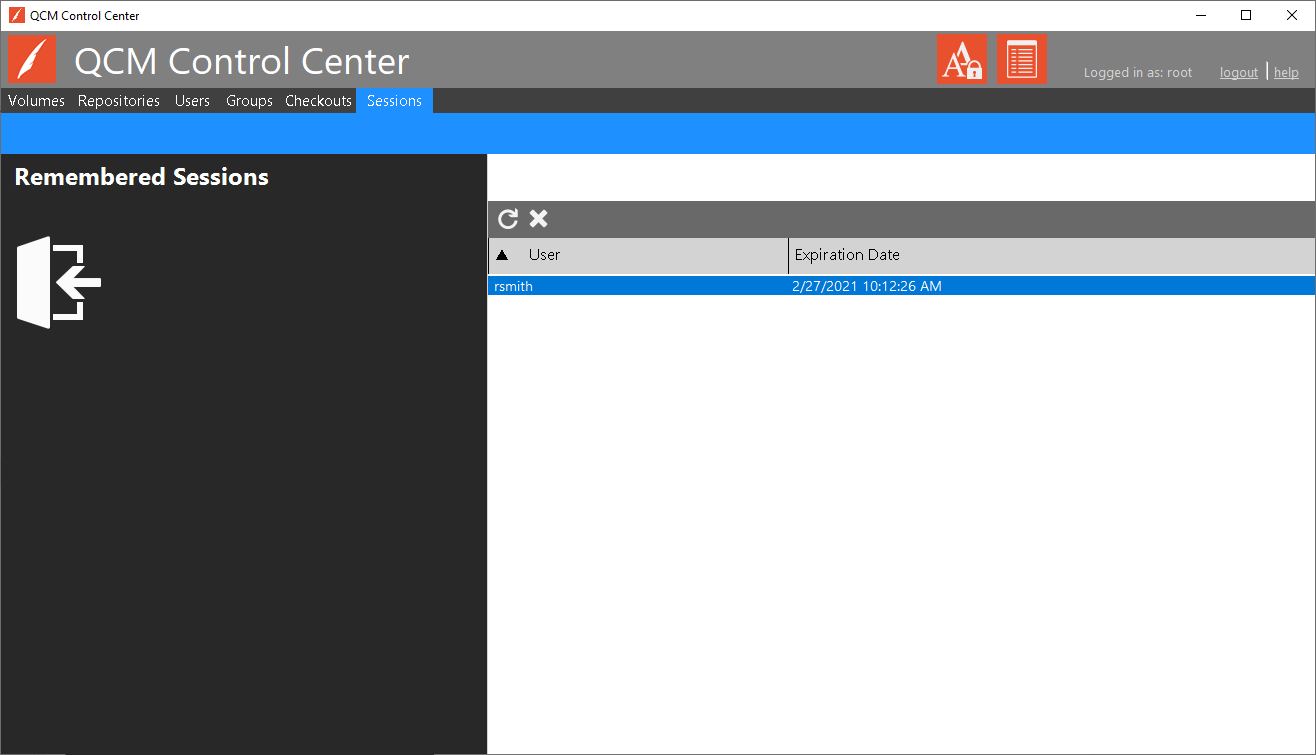Click the Remembered Sessions door icon
This screenshot has height=755, width=1316.
point(59,282)
